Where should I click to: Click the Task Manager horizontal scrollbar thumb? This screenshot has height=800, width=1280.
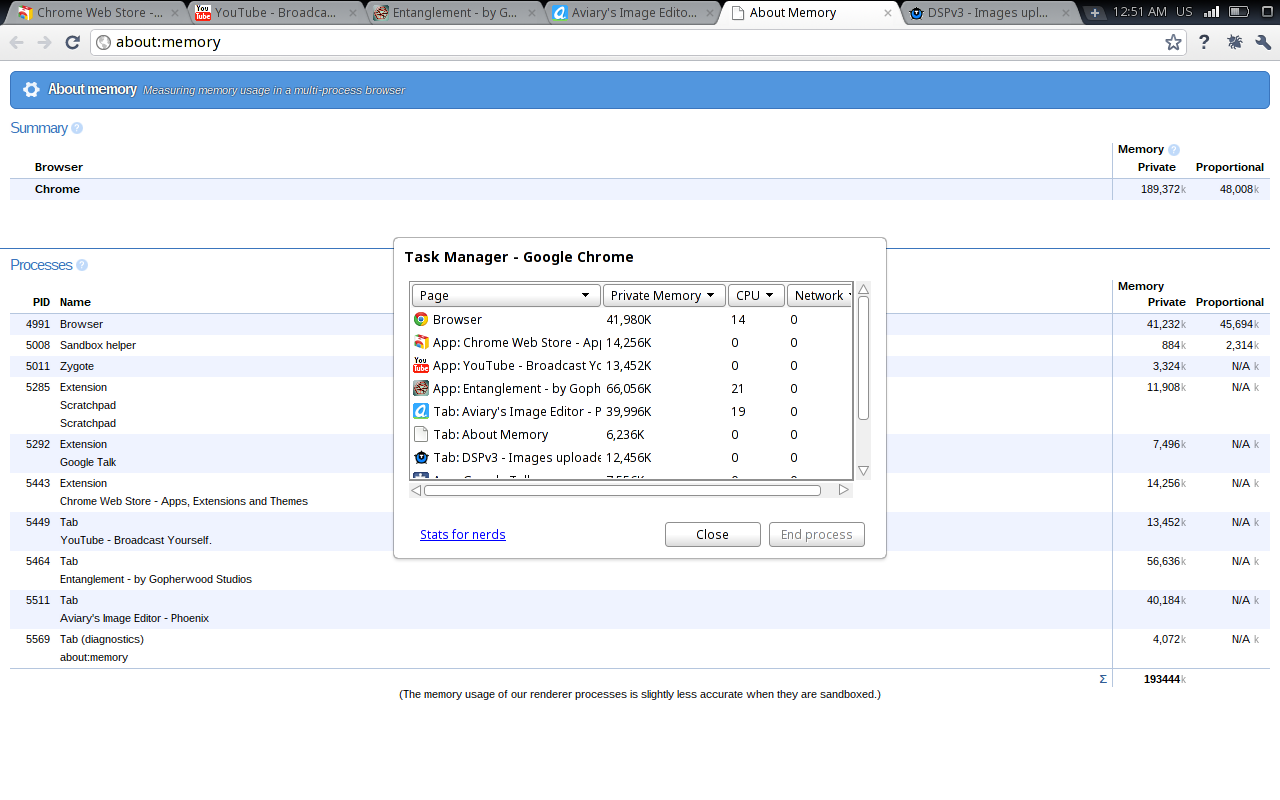pos(622,490)
